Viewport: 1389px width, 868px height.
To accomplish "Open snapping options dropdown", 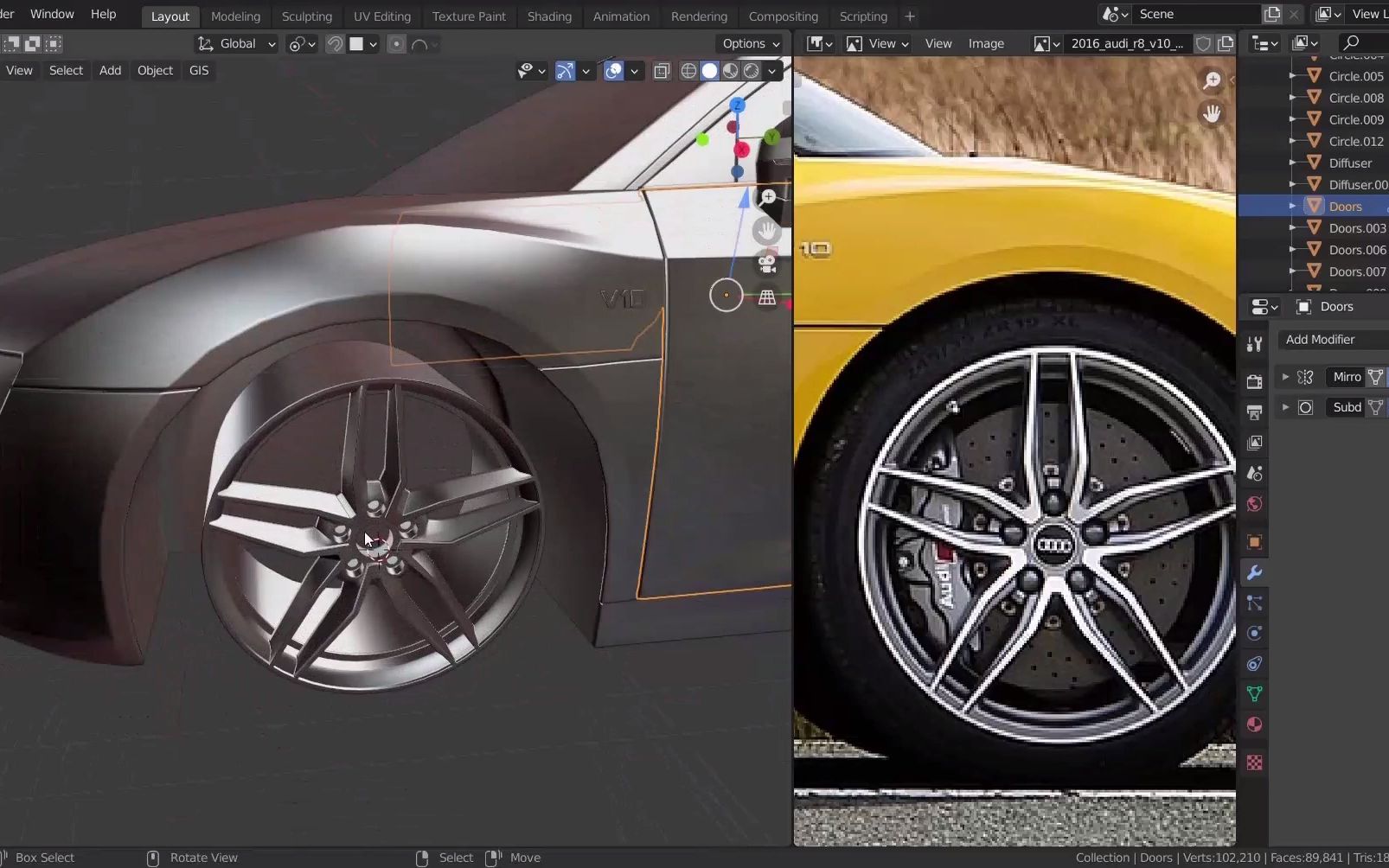I will [x=364, y=43].
